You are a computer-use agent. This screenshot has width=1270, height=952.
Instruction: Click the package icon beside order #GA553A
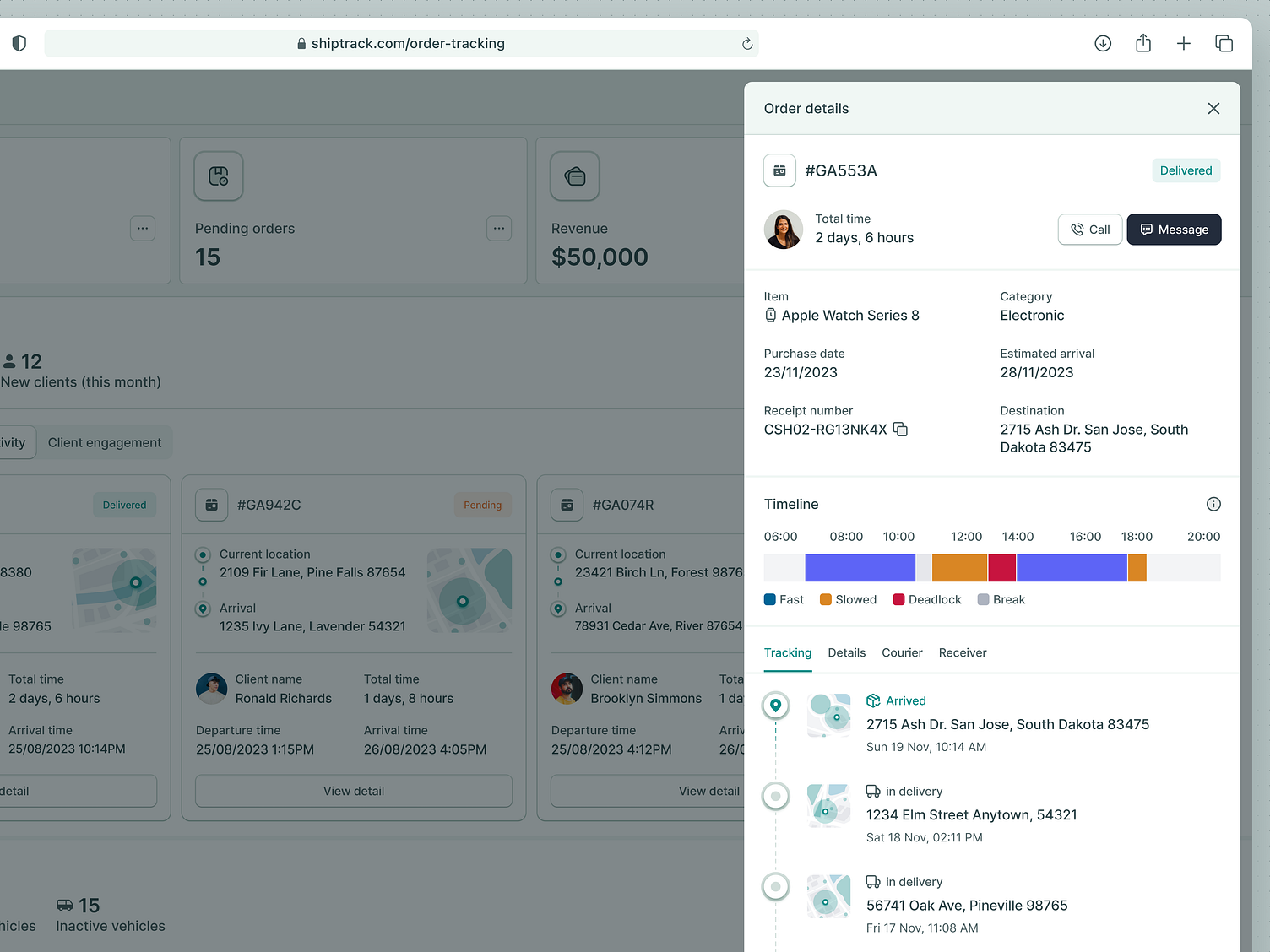(779, 170)
